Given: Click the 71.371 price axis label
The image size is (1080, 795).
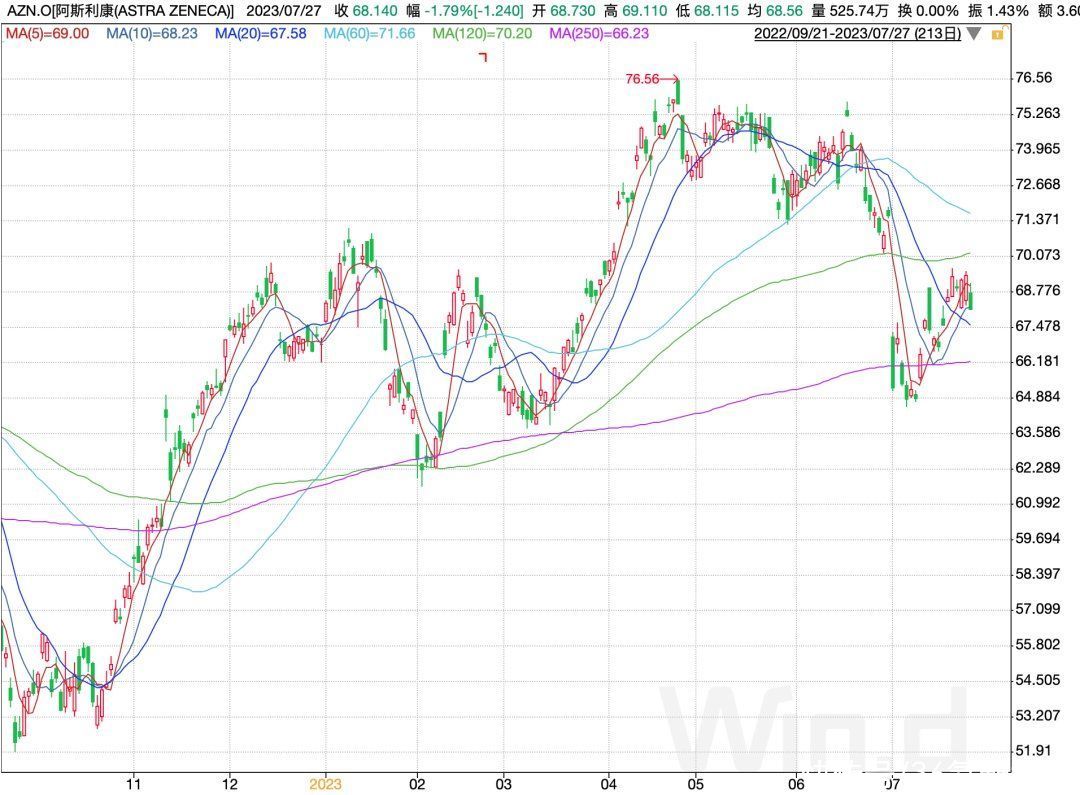Looking at the screenshot, I should click(1038, 220).
